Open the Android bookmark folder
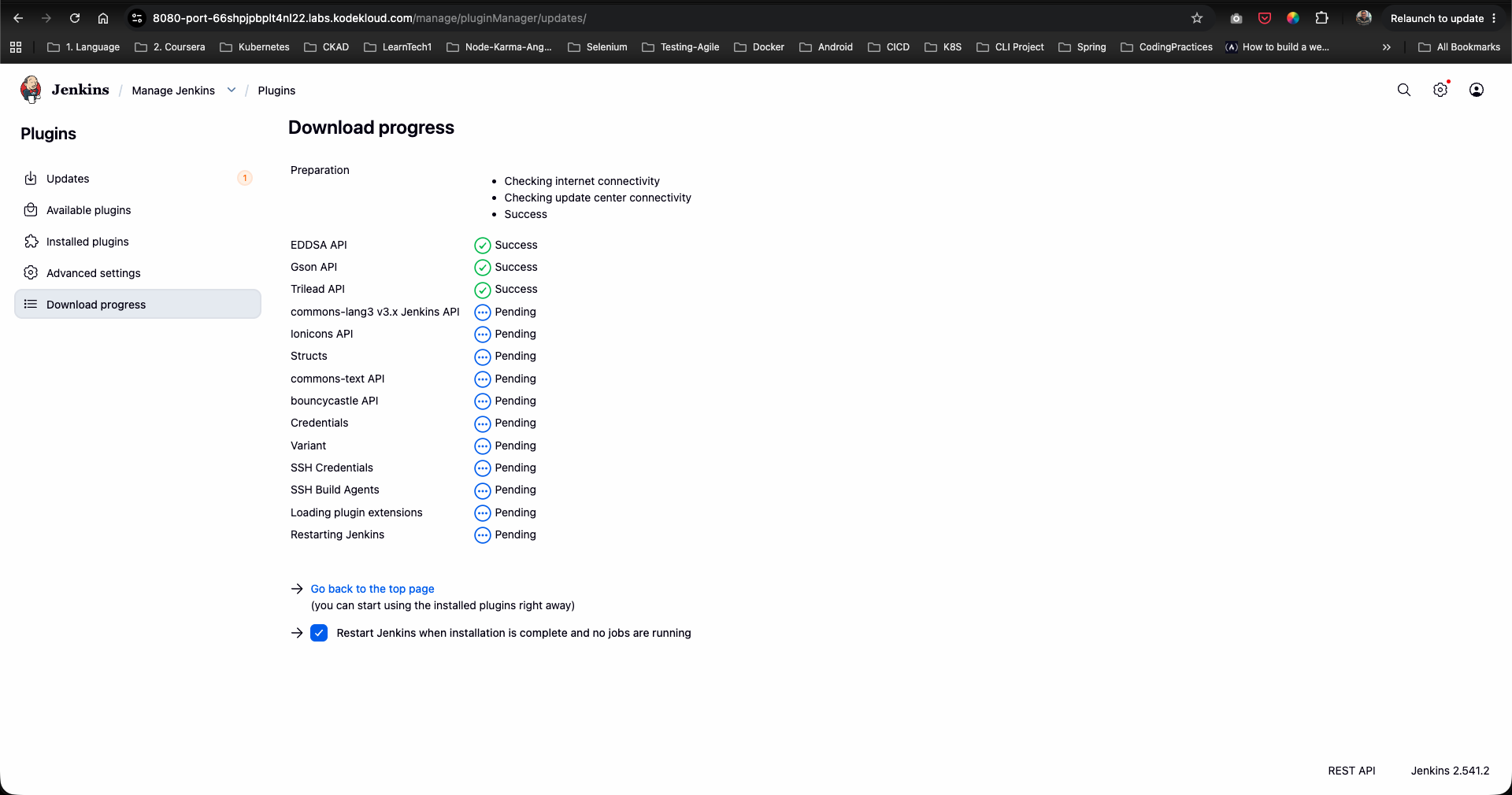The image size is (1512, 795). click(x=826, y=47)
